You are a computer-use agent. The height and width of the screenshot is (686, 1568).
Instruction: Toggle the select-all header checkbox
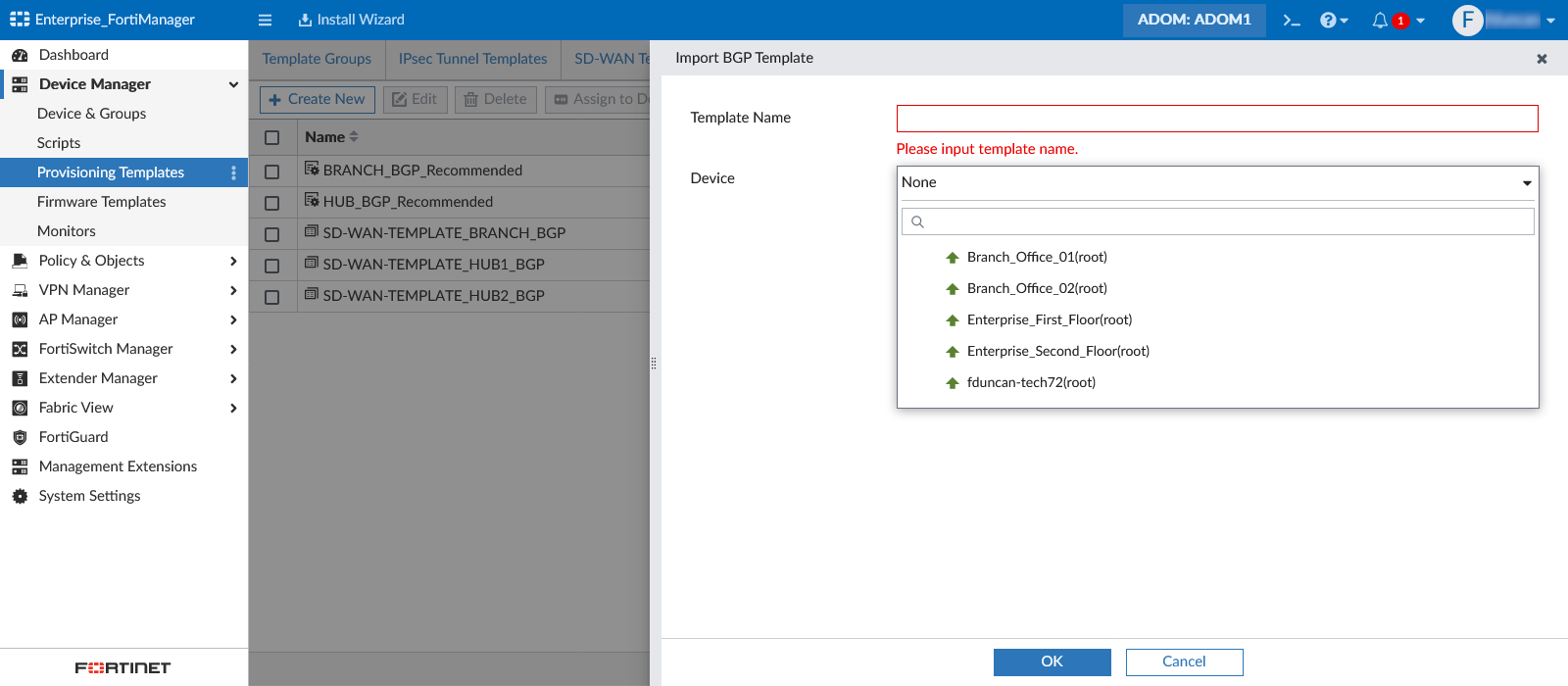272,138
